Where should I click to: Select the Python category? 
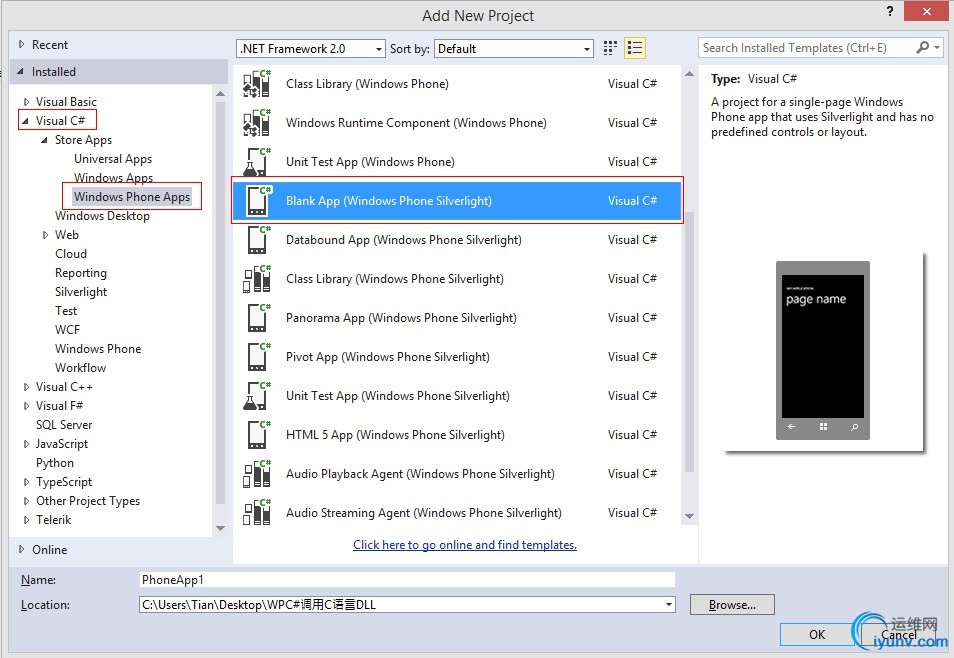tap(55, 463)
